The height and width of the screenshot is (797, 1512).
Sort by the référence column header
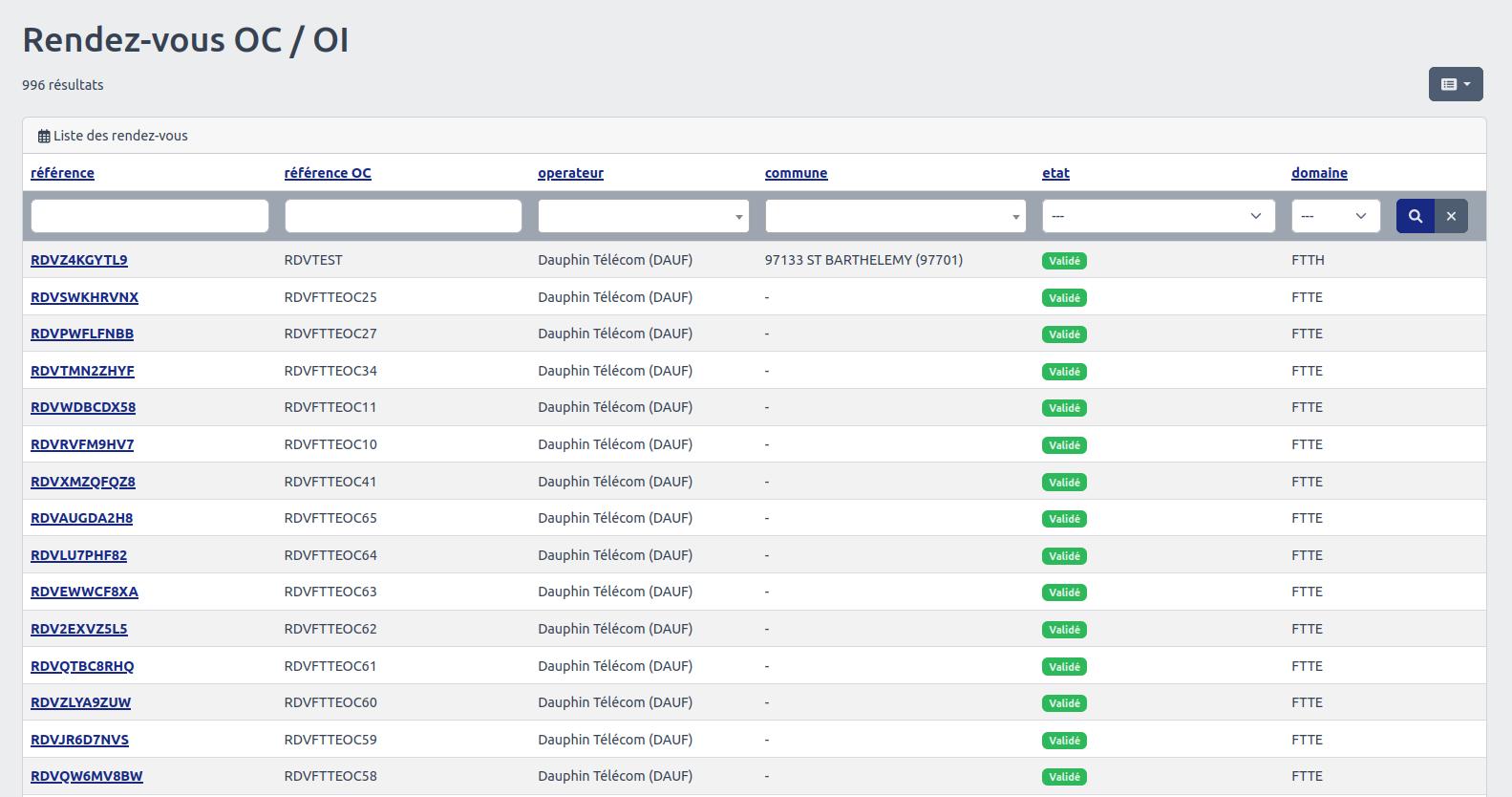(x=62, y=173)
